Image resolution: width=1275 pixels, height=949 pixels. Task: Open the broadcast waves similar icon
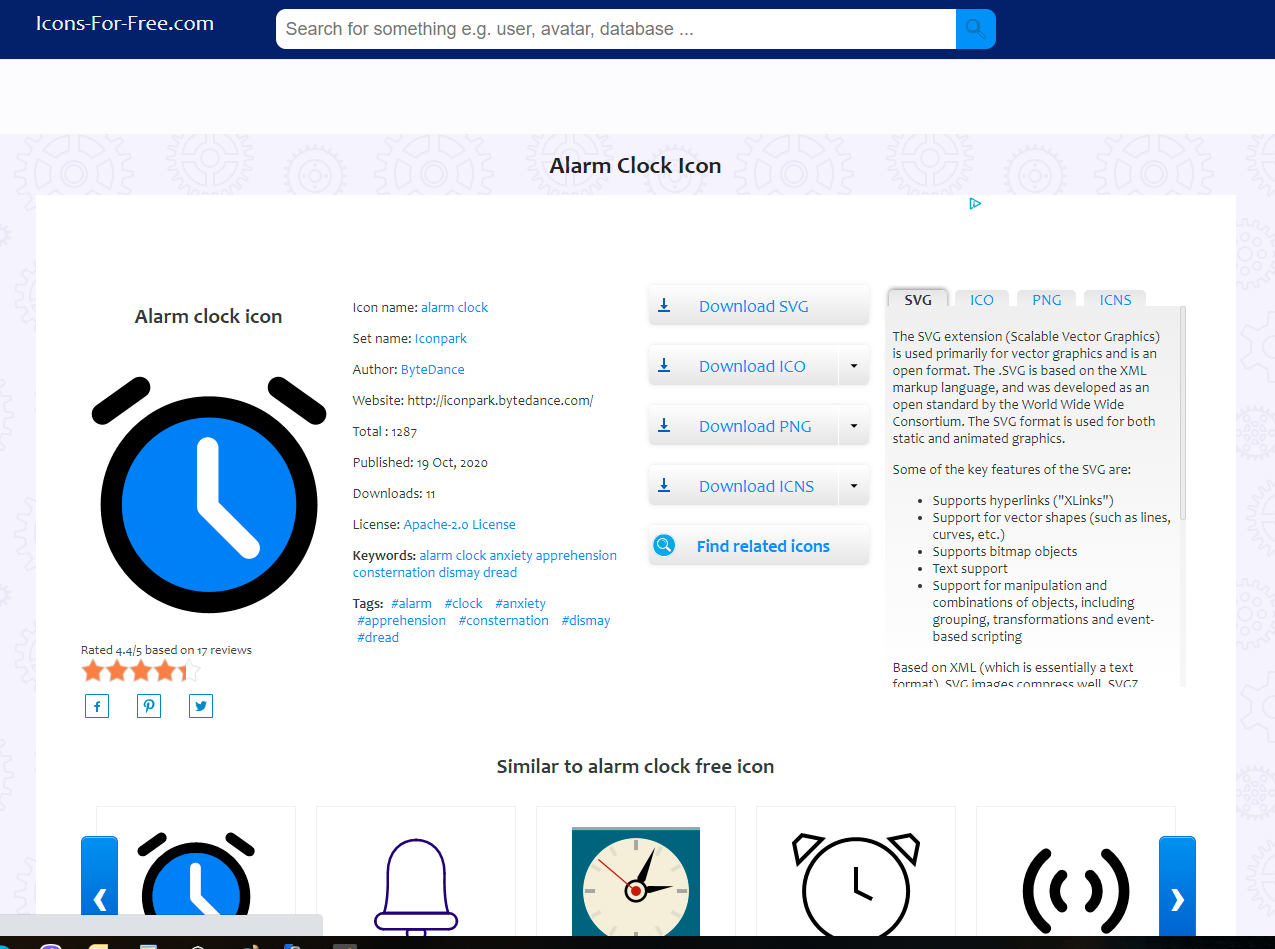[1076, 872]
